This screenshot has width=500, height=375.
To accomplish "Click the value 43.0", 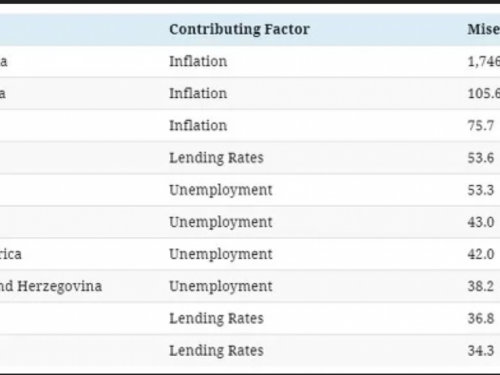I will pos(481,222).
